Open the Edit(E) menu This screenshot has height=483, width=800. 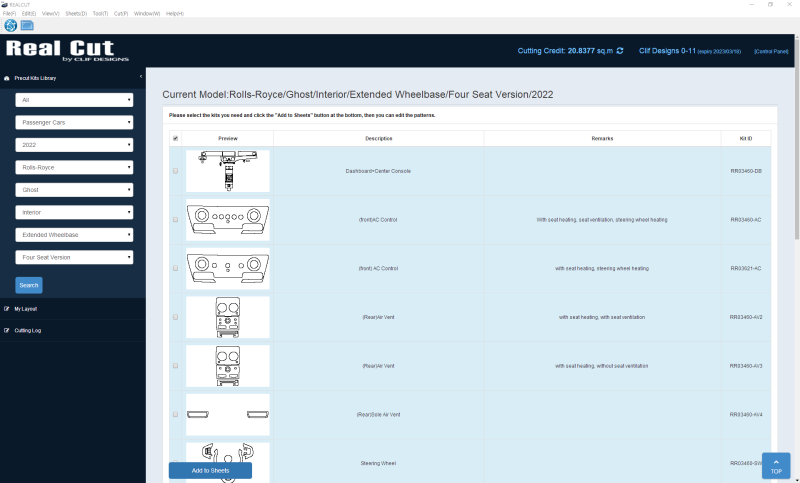point(29,14)
